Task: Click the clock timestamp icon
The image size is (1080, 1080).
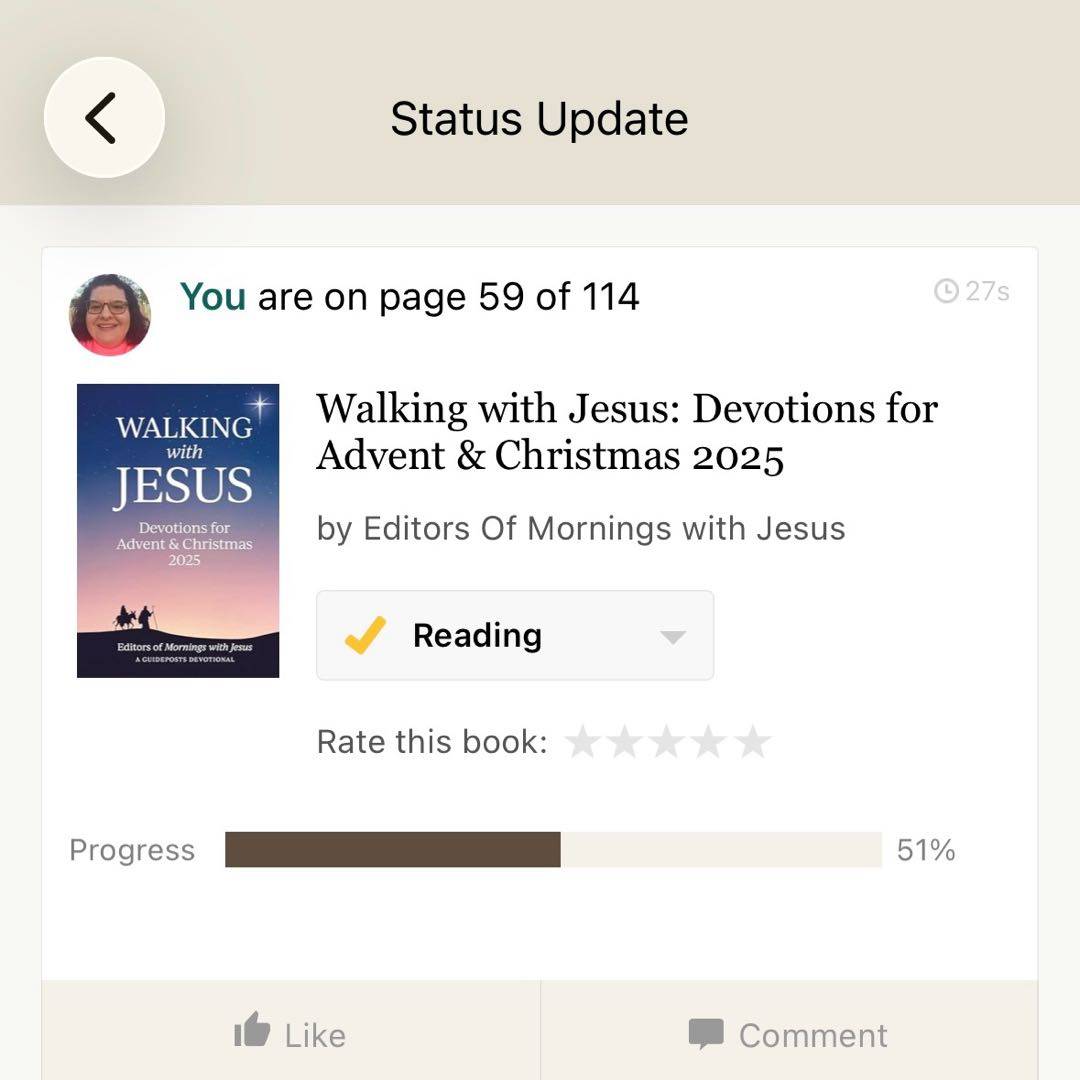Action: [x=945, y=291]
